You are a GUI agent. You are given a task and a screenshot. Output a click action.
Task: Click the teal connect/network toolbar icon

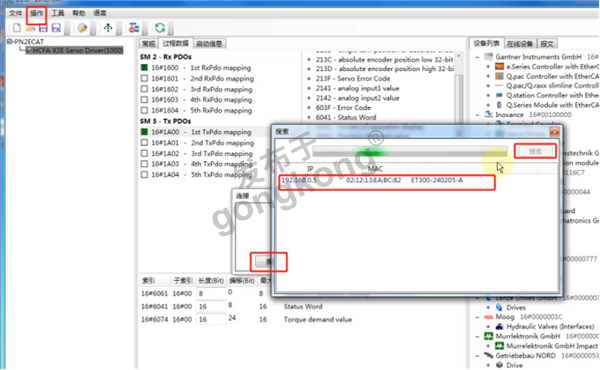point(108,28)
